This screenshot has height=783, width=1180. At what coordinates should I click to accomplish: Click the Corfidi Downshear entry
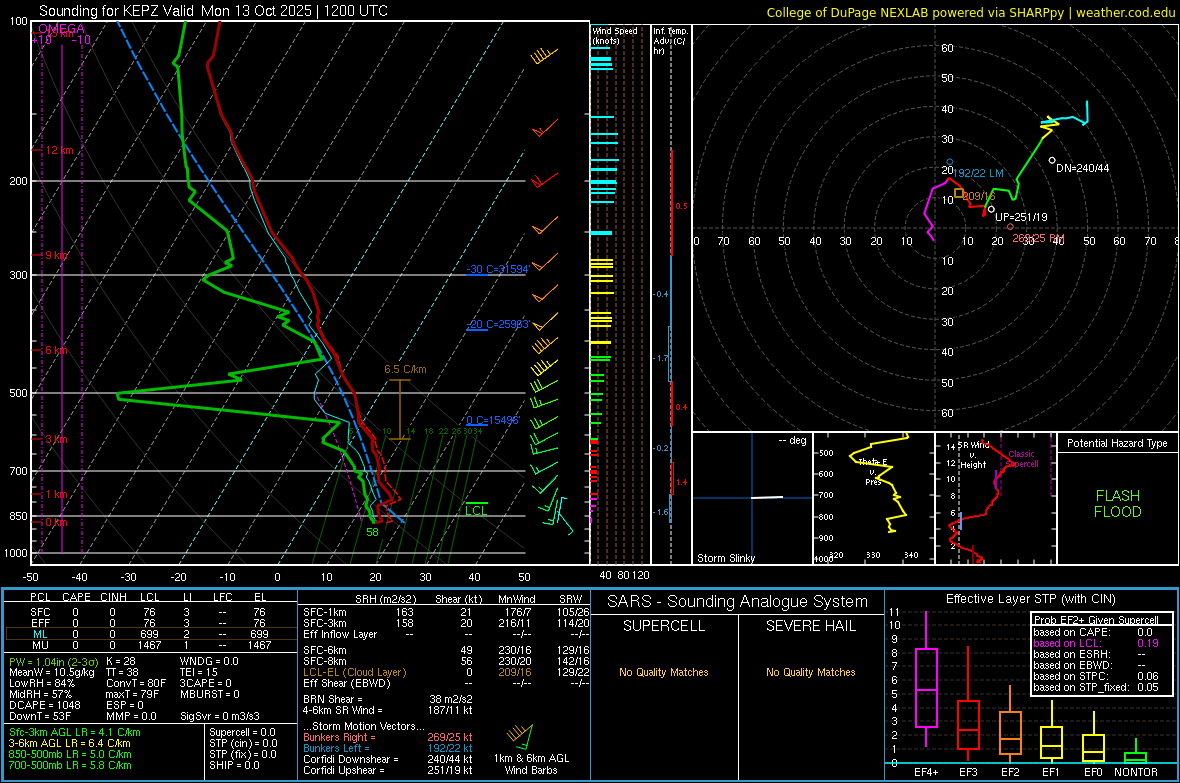388,759
